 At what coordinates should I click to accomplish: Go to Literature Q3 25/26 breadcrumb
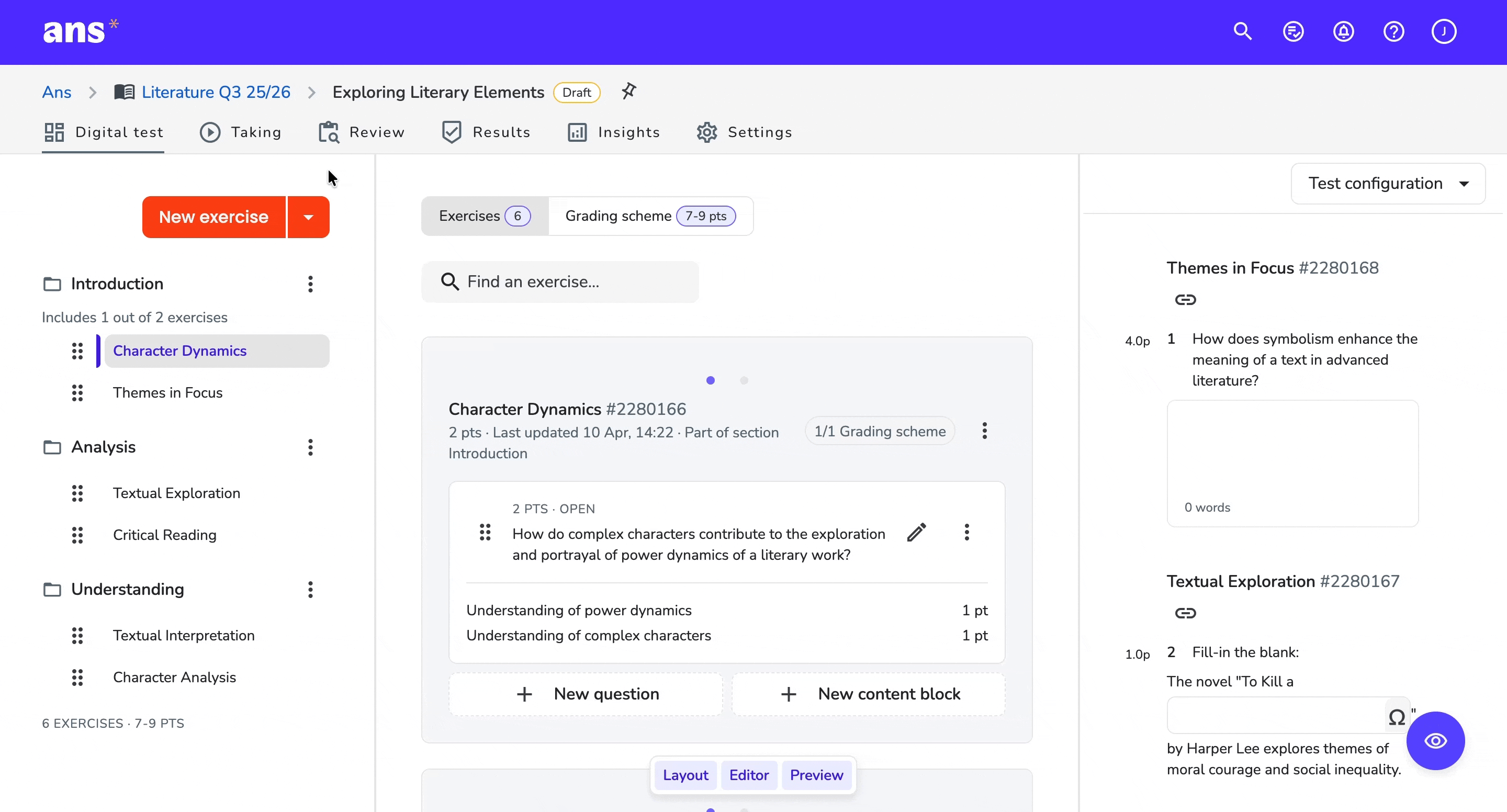[216, 92]
